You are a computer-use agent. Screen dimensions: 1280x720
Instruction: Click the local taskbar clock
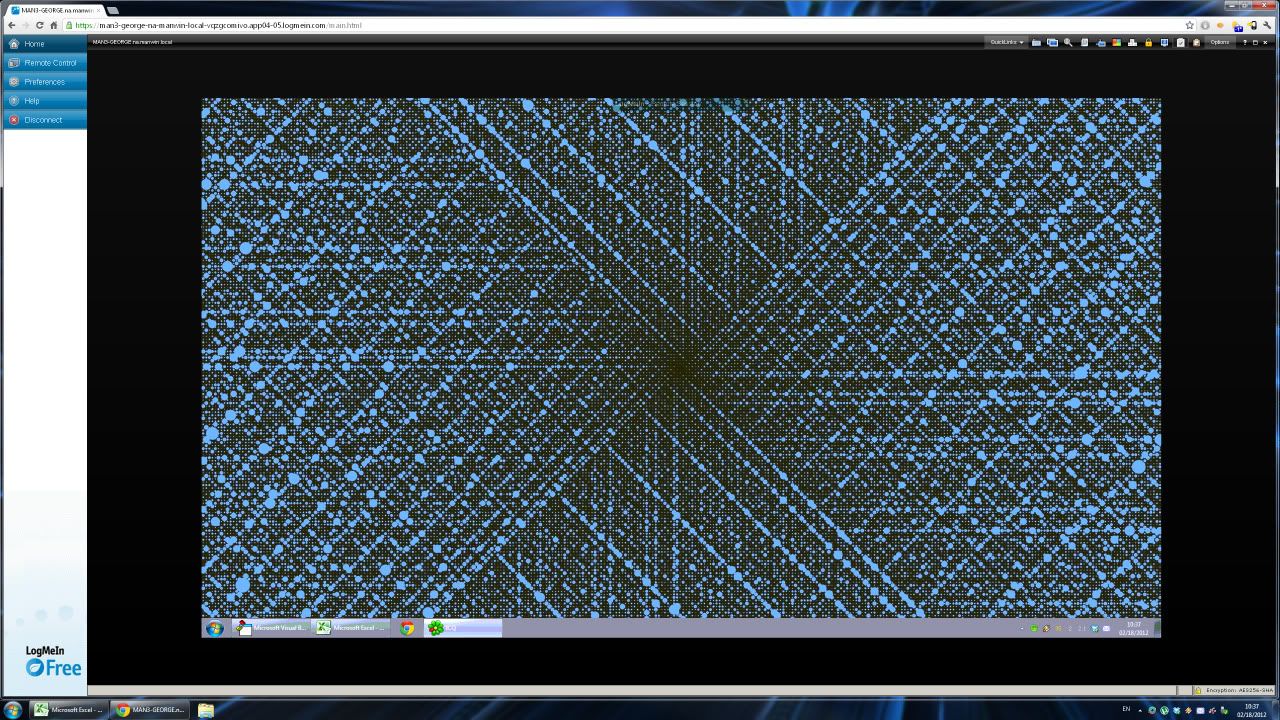(x=1251, y=710)
